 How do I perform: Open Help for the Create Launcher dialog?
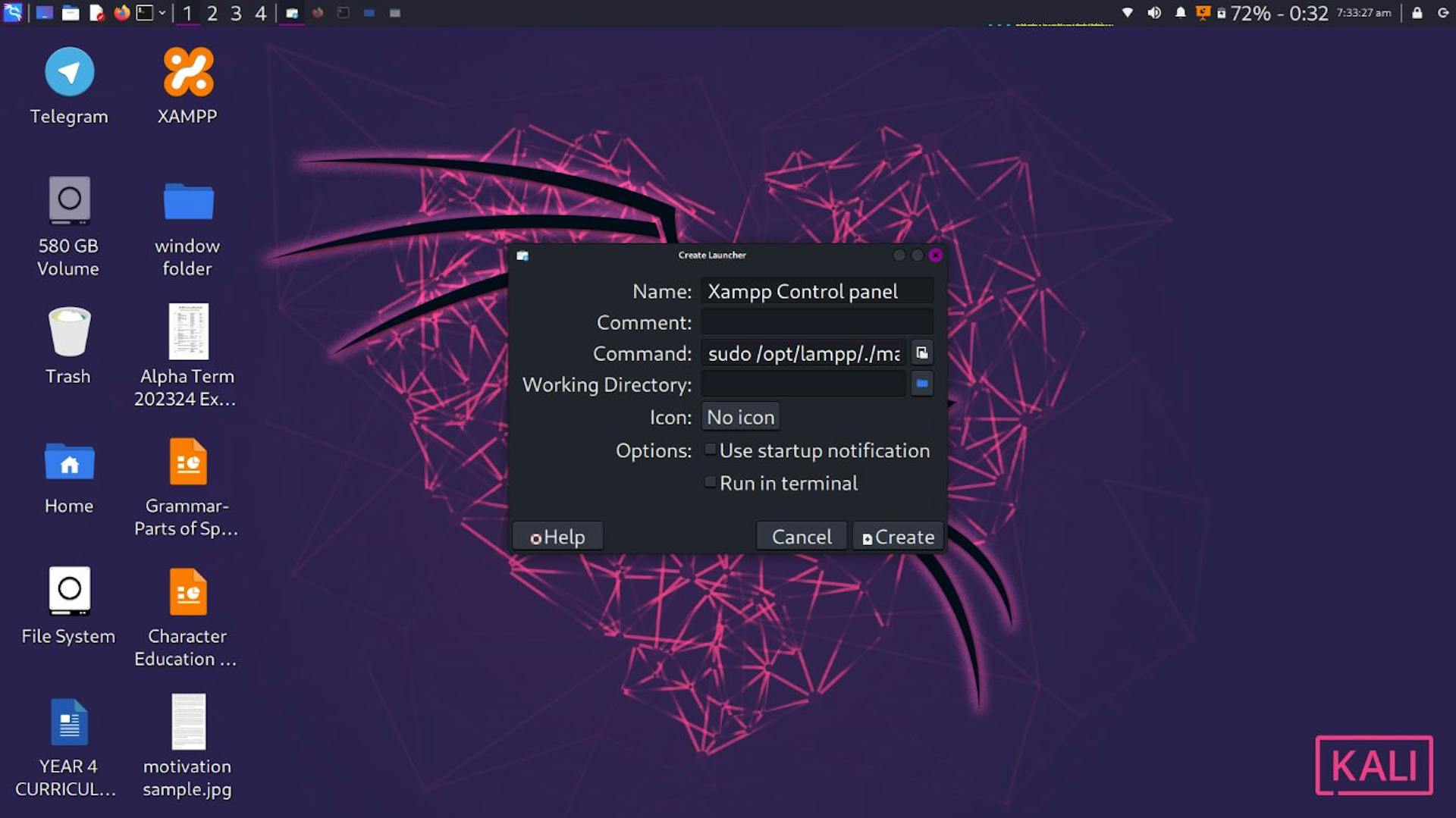tap(557, 536)
